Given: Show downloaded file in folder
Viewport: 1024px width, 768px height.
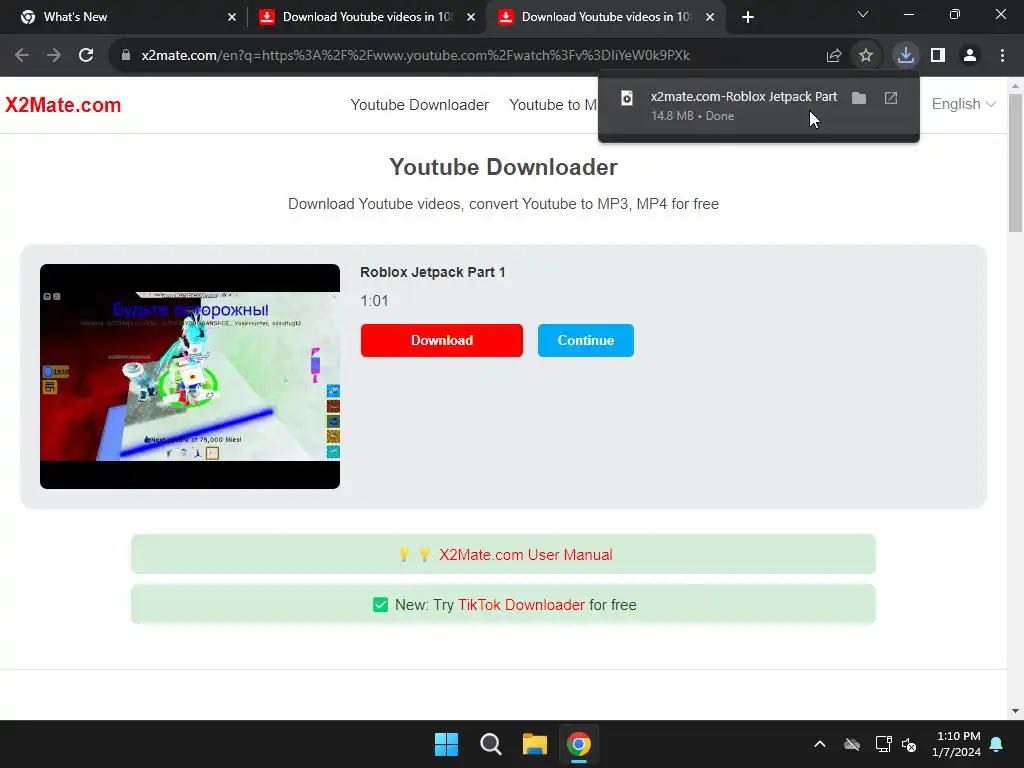Looking at the screenshot, I should tap(859, 98).
